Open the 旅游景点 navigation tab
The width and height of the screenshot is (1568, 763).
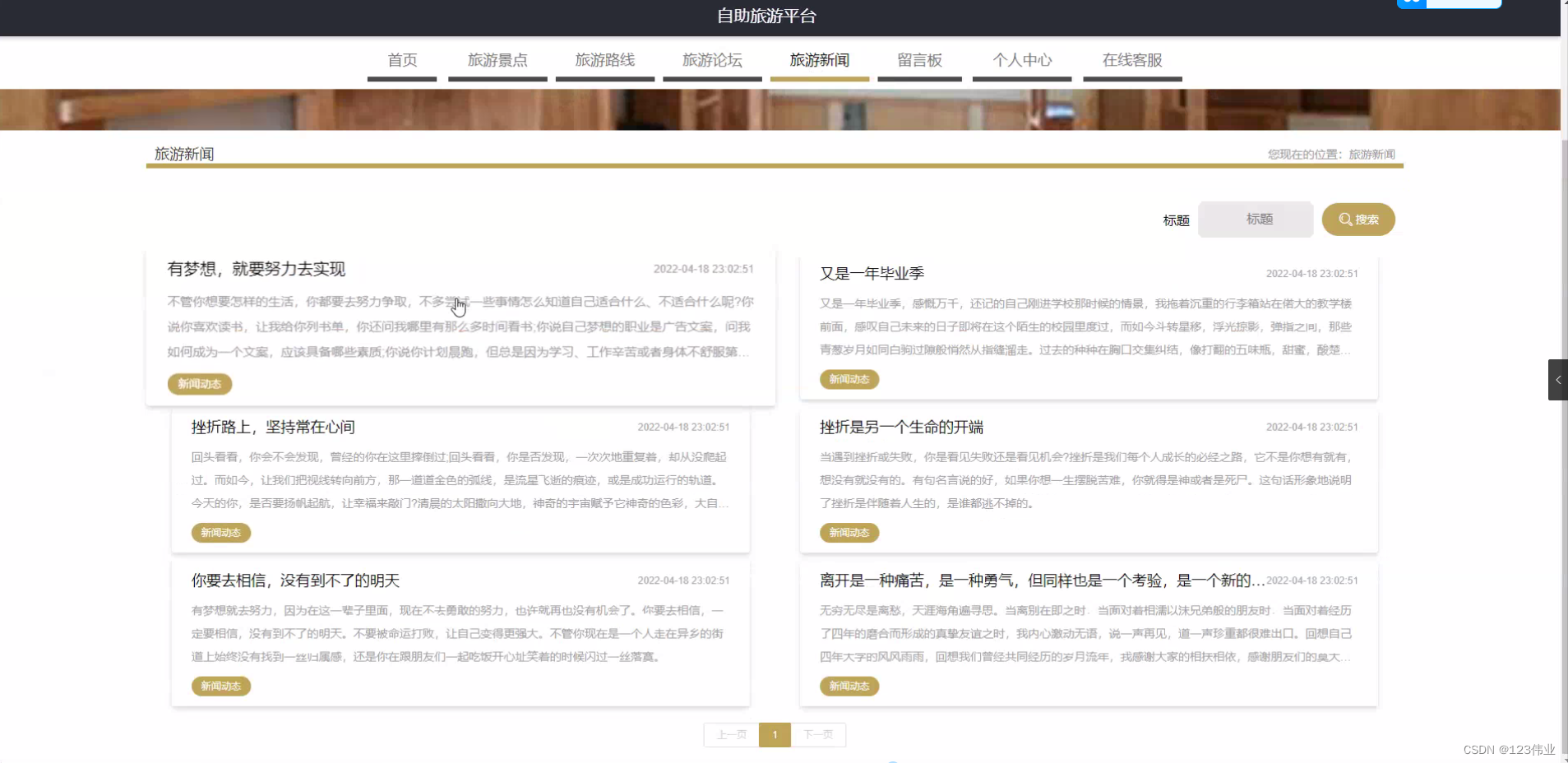click(497, 60)
